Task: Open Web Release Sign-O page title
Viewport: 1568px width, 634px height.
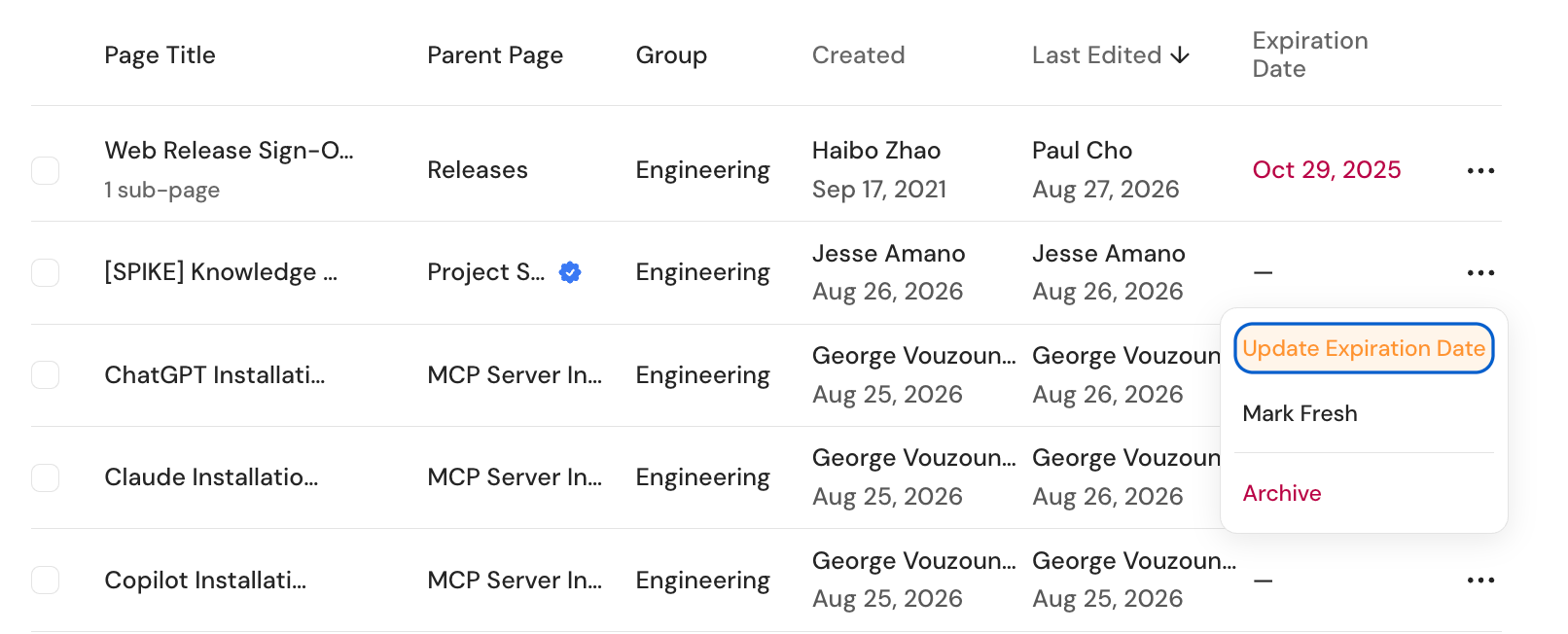Action: pyautogui.click(x=230, y=151)
